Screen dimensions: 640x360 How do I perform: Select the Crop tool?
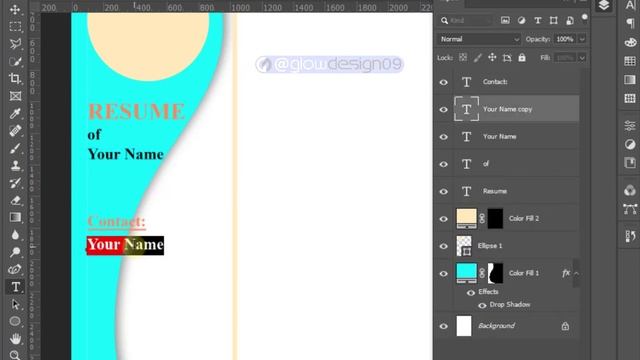15,78
